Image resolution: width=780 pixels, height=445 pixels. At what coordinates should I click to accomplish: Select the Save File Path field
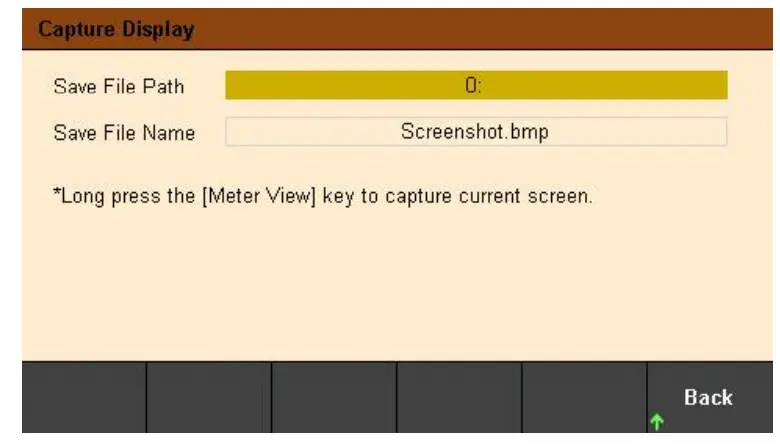pyautogui.click(x=476, y=85)
